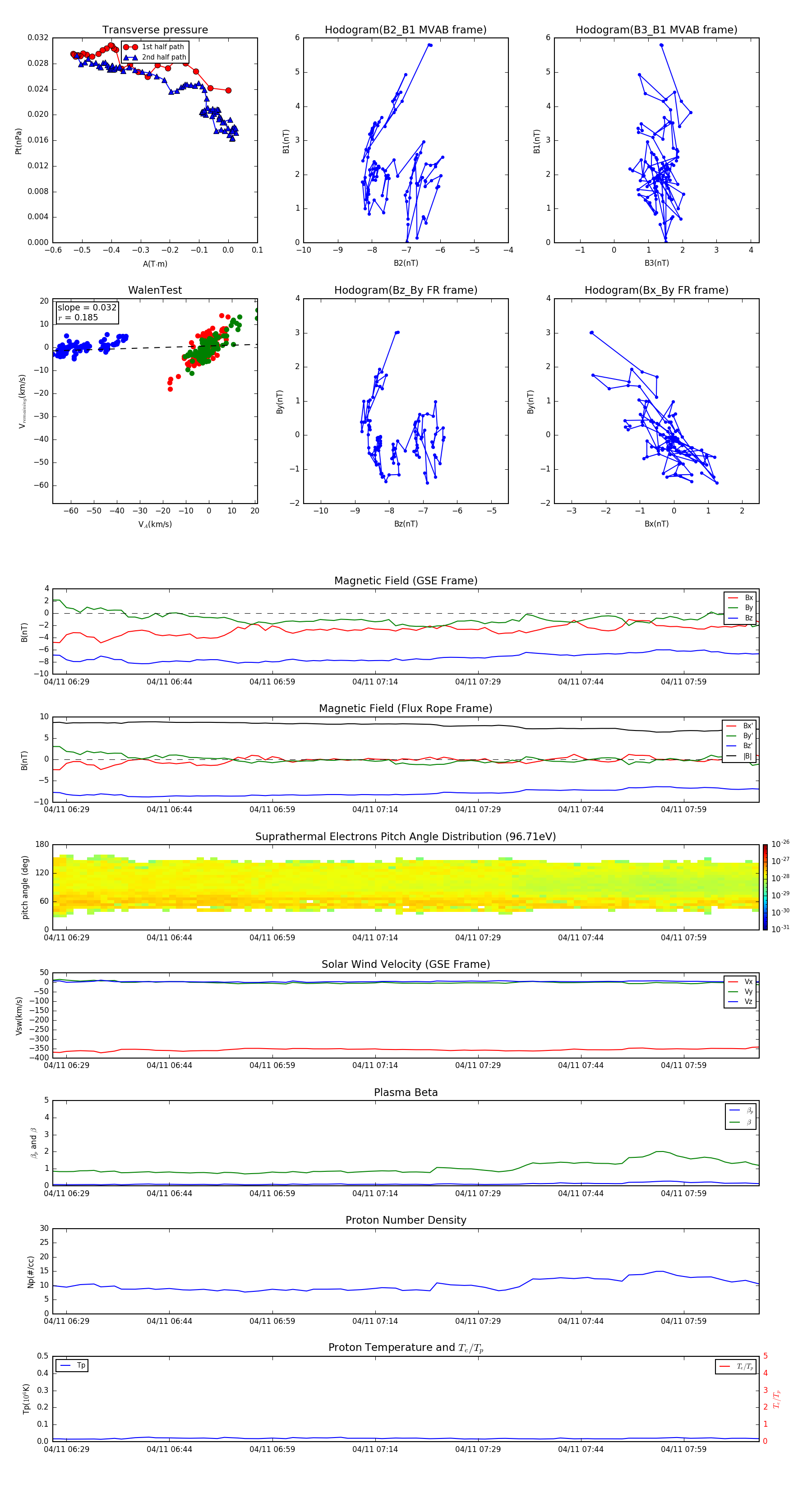Click the "Tp(10⁶K)" axis label
812x1489 pixels.
26,1399
